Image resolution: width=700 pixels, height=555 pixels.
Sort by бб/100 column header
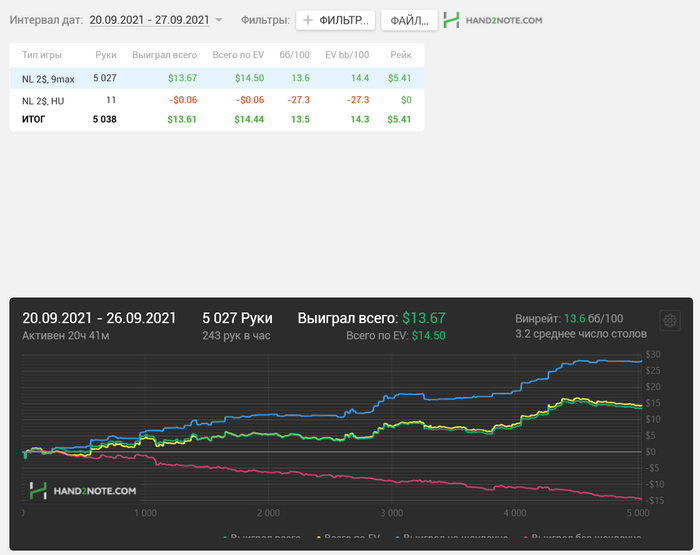[295, 55]
